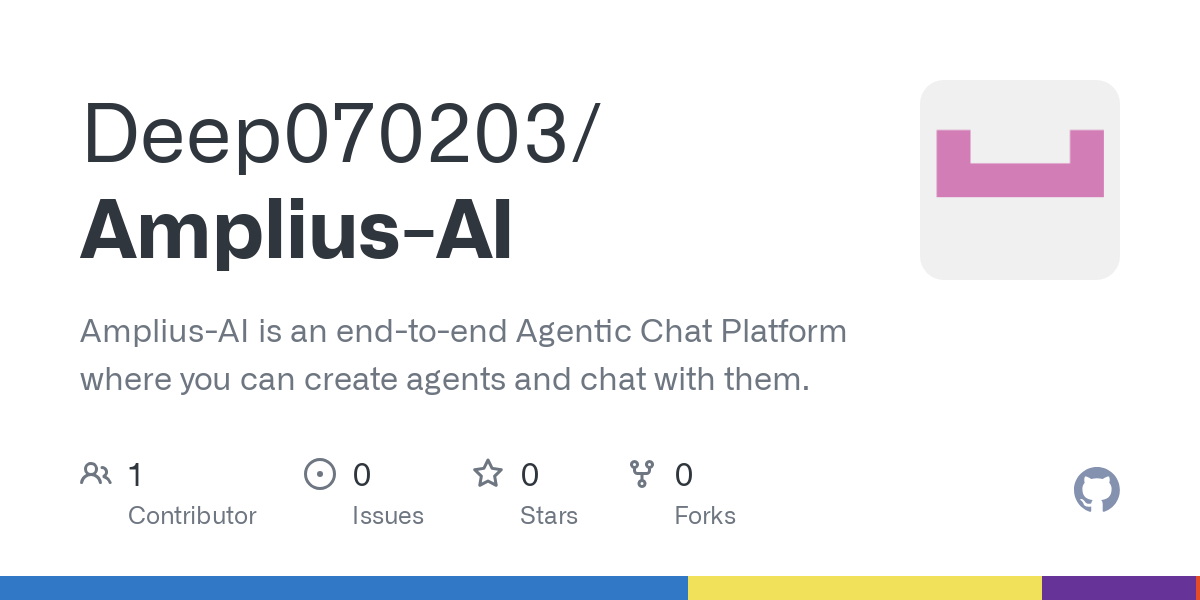Viewport: 1200px width, 600px height.
Task: Click the purple language bar segment
Action: pyautogui.click(x=1118, y=588)
